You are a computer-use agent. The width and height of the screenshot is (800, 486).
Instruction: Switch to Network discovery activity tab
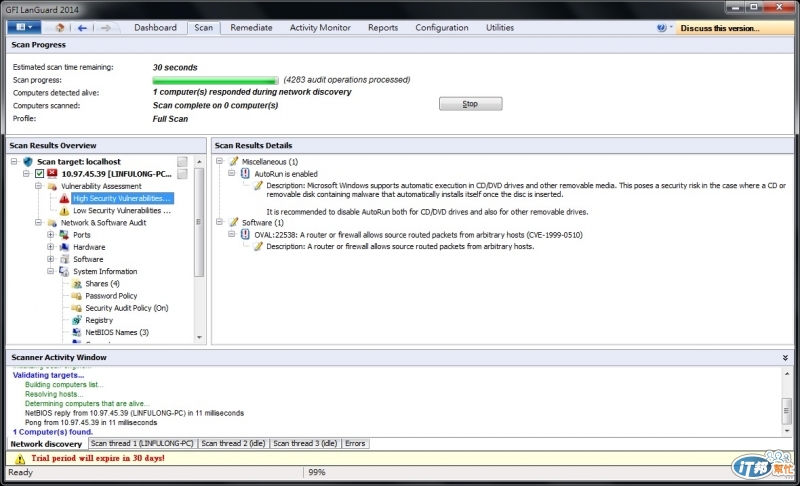46,444
